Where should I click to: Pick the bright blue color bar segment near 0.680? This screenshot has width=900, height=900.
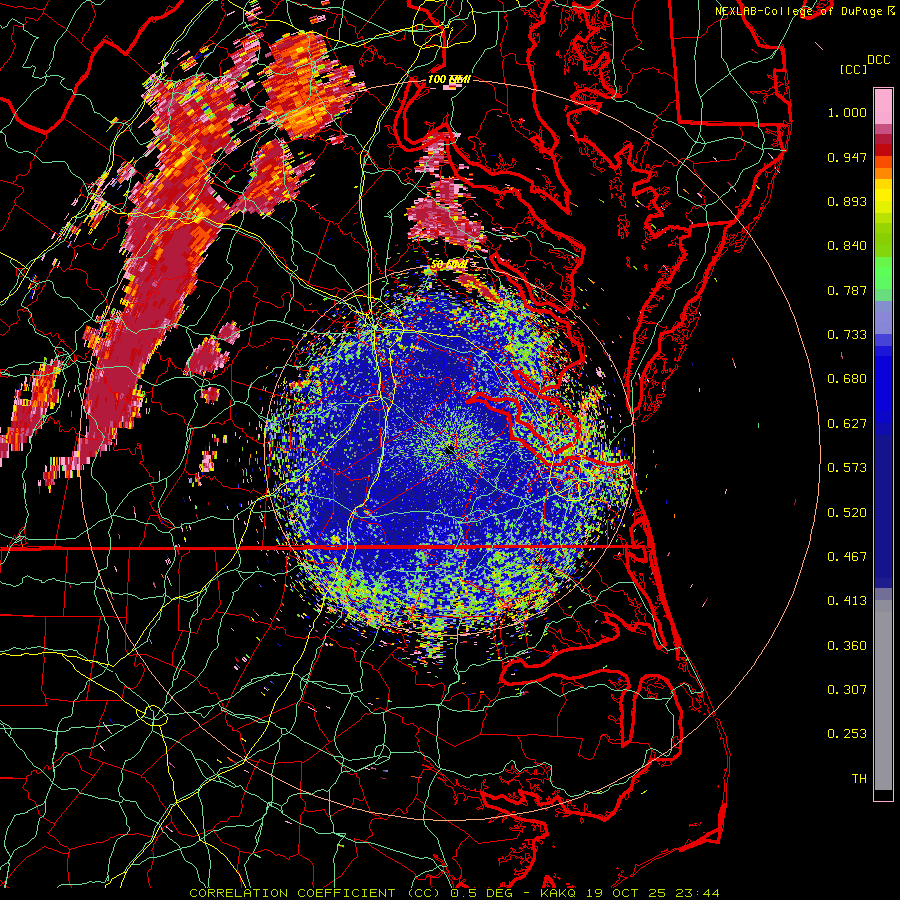click(883, 390)
